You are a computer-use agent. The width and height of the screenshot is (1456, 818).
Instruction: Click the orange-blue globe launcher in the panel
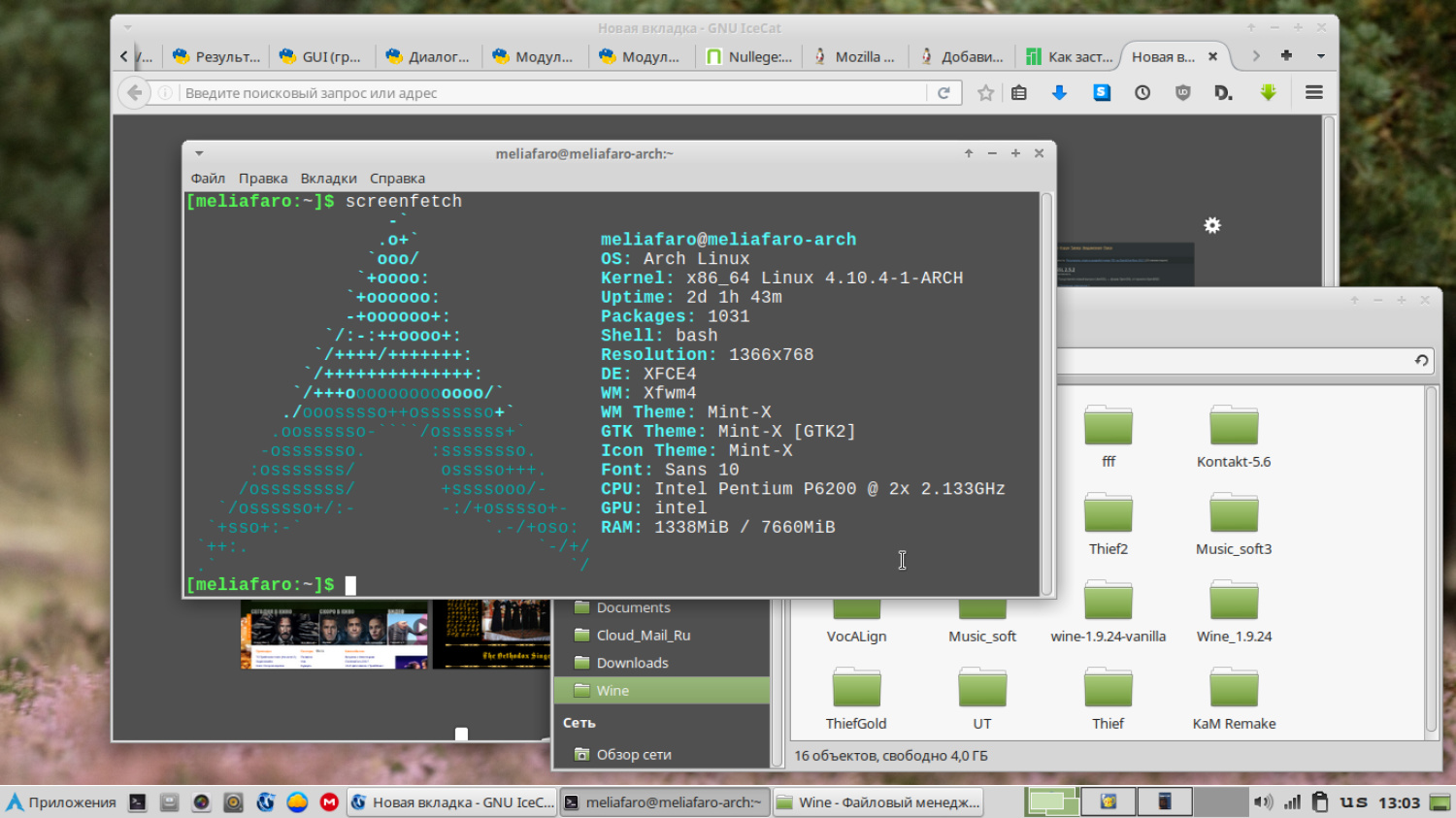pyautogui.click(x=297, y=802)
